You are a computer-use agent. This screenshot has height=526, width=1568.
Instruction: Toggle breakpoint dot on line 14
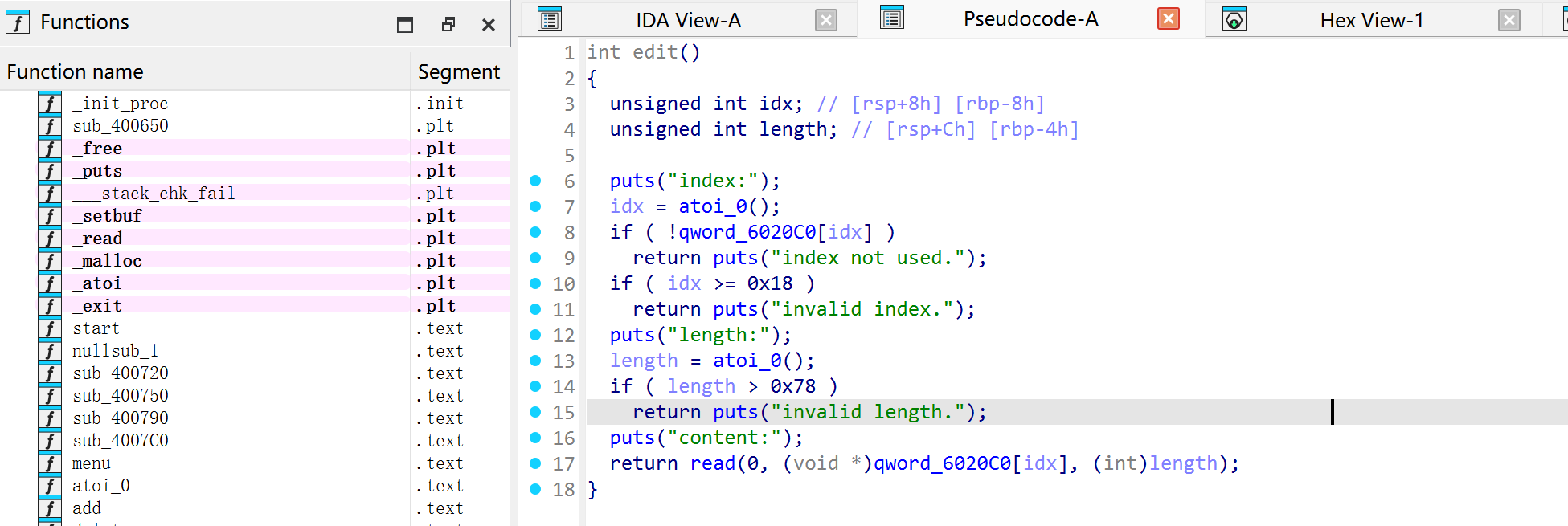(535, 386)
